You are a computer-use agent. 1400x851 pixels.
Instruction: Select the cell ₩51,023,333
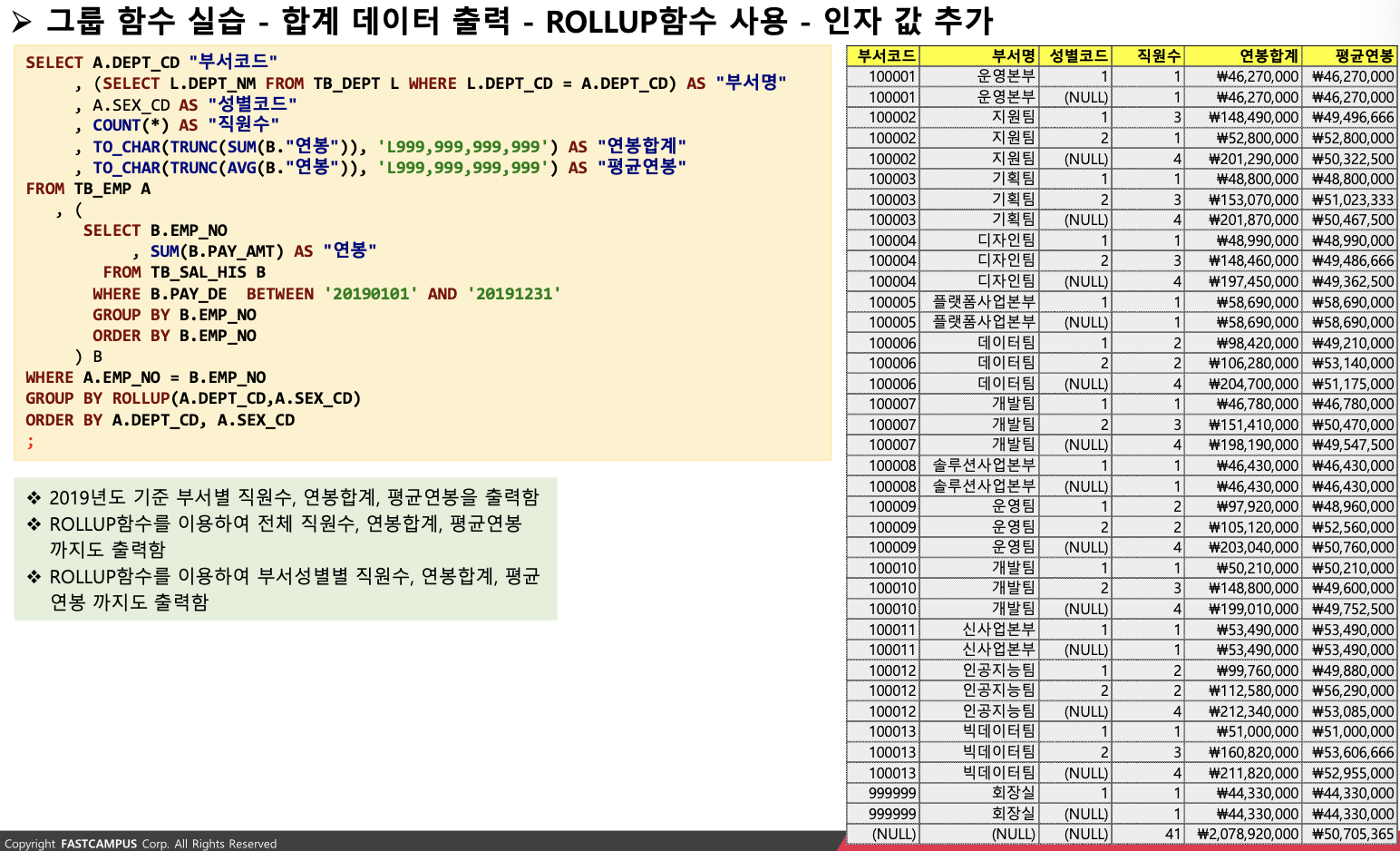(x=1349, y=200)
